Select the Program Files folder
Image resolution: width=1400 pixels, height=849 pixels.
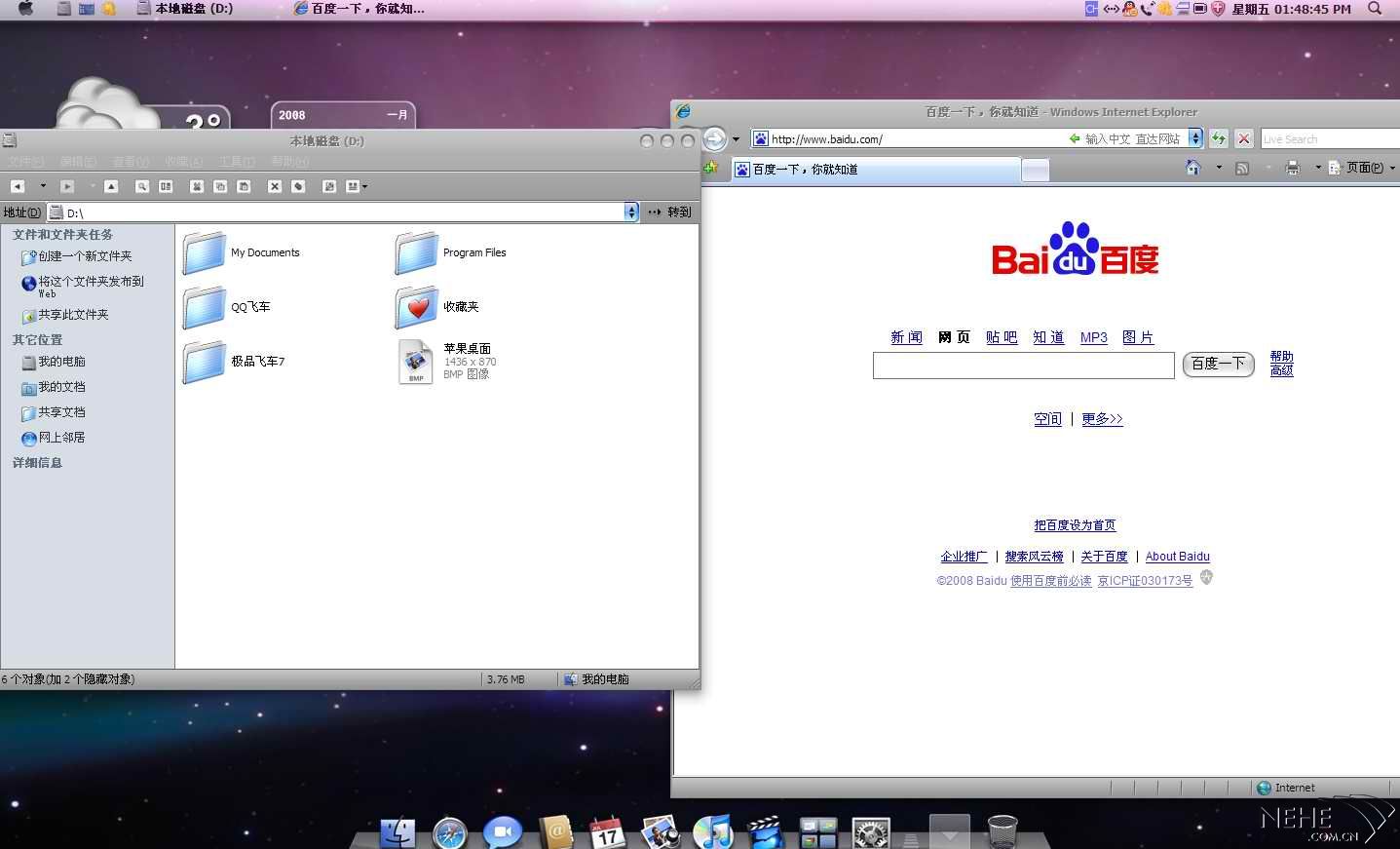click(x=451, y=253)
